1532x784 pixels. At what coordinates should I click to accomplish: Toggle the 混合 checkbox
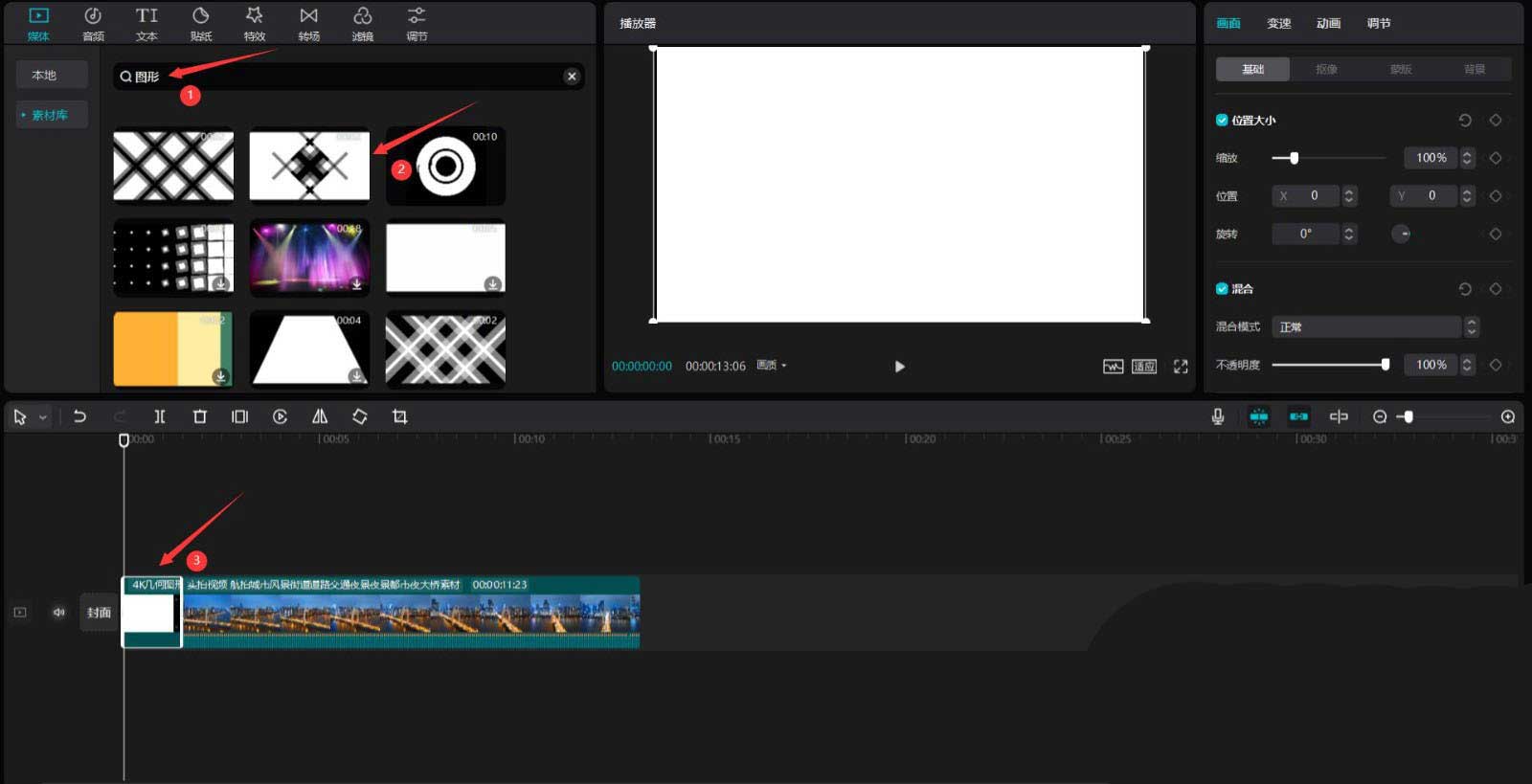pyautogui.click(x=1222, y=289)
